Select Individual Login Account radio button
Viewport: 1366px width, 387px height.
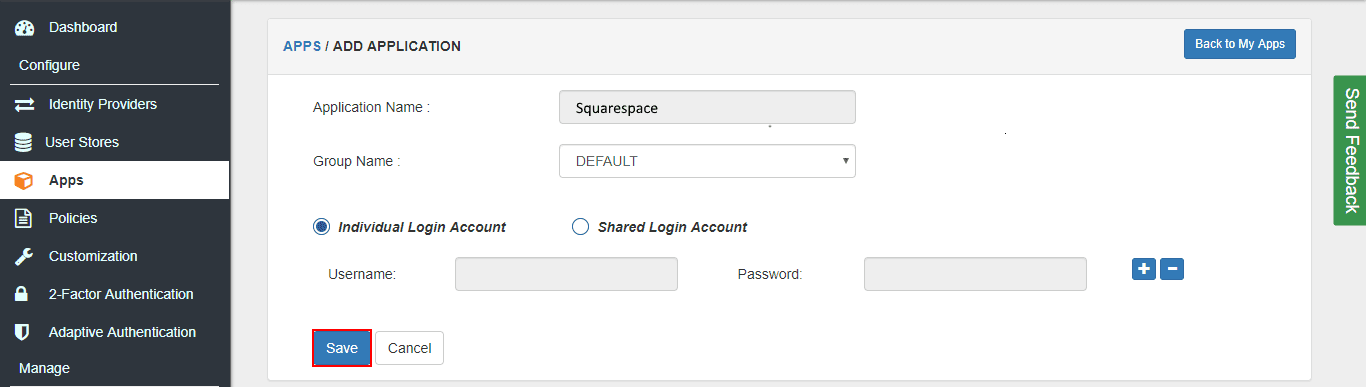[x=321, y=227]
